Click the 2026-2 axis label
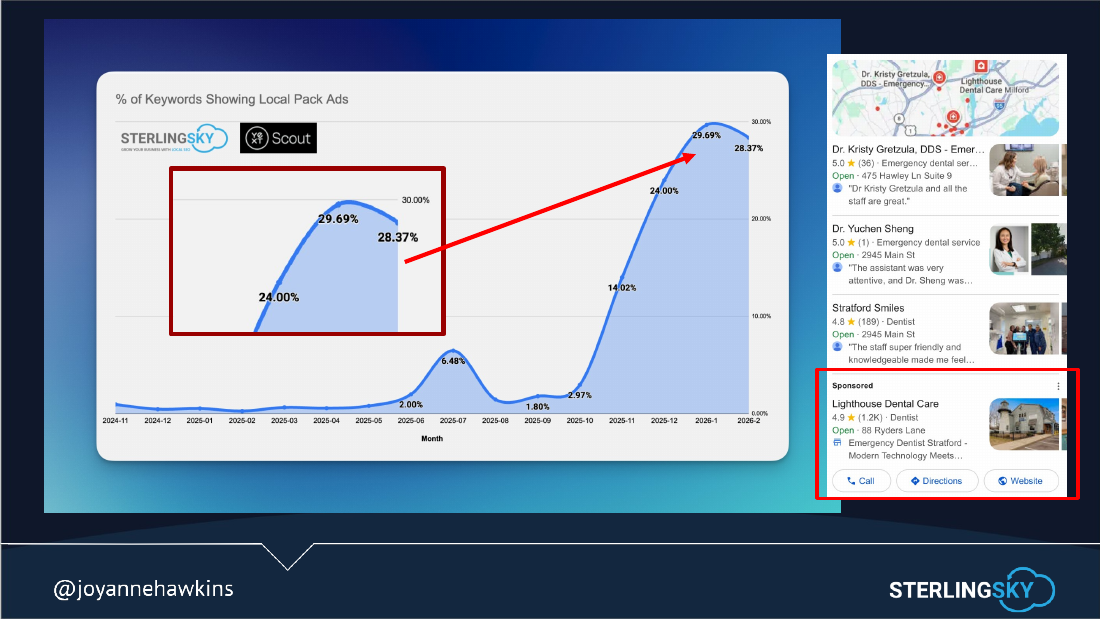Screen dimensions: 1100x619 coord(749,420)
